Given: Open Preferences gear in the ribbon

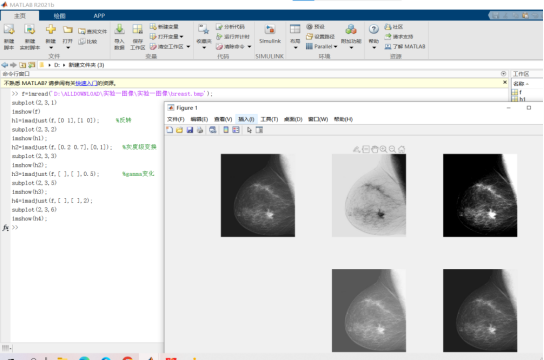Looking at the screenshot, I should [x=315, y=27].
